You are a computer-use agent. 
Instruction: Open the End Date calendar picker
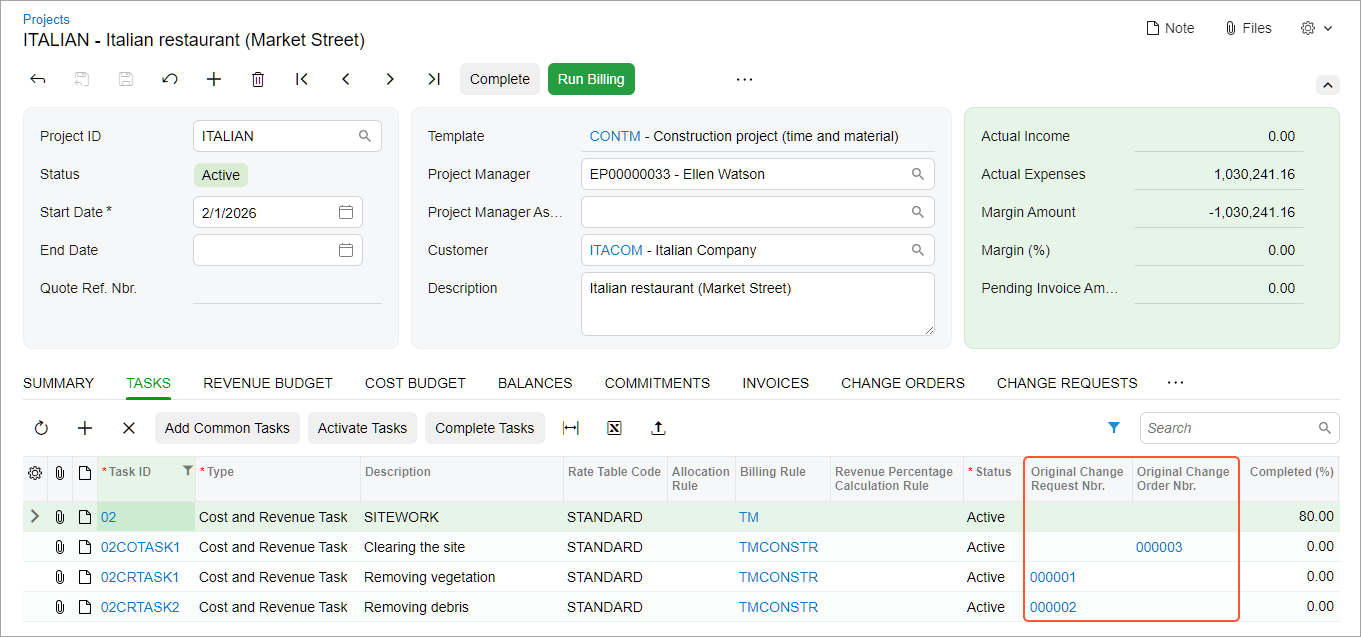[x=346, y=250]
